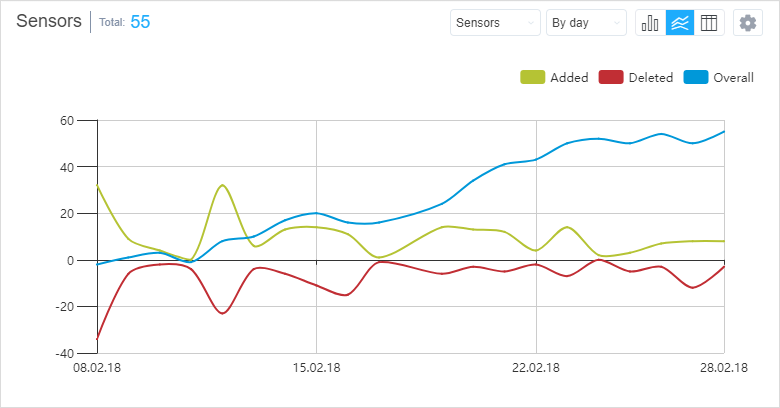Screen dimensions: 780x408
Task: Click the blue Overall legend swatch
Action: 695,78
